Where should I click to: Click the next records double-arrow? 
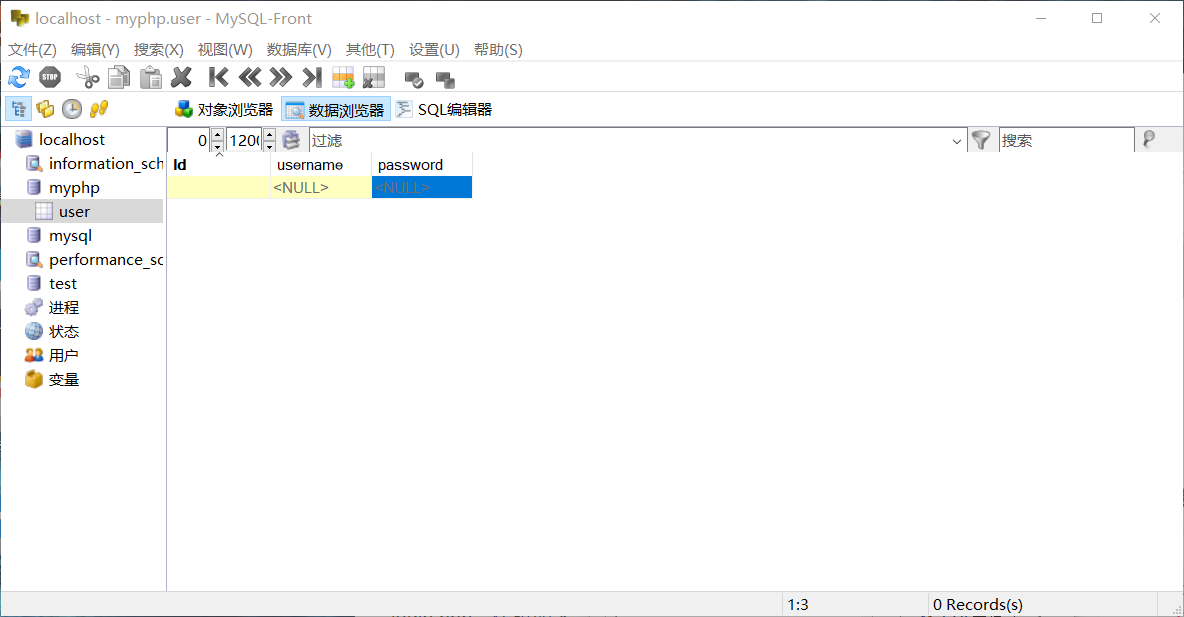click(281, 77)
